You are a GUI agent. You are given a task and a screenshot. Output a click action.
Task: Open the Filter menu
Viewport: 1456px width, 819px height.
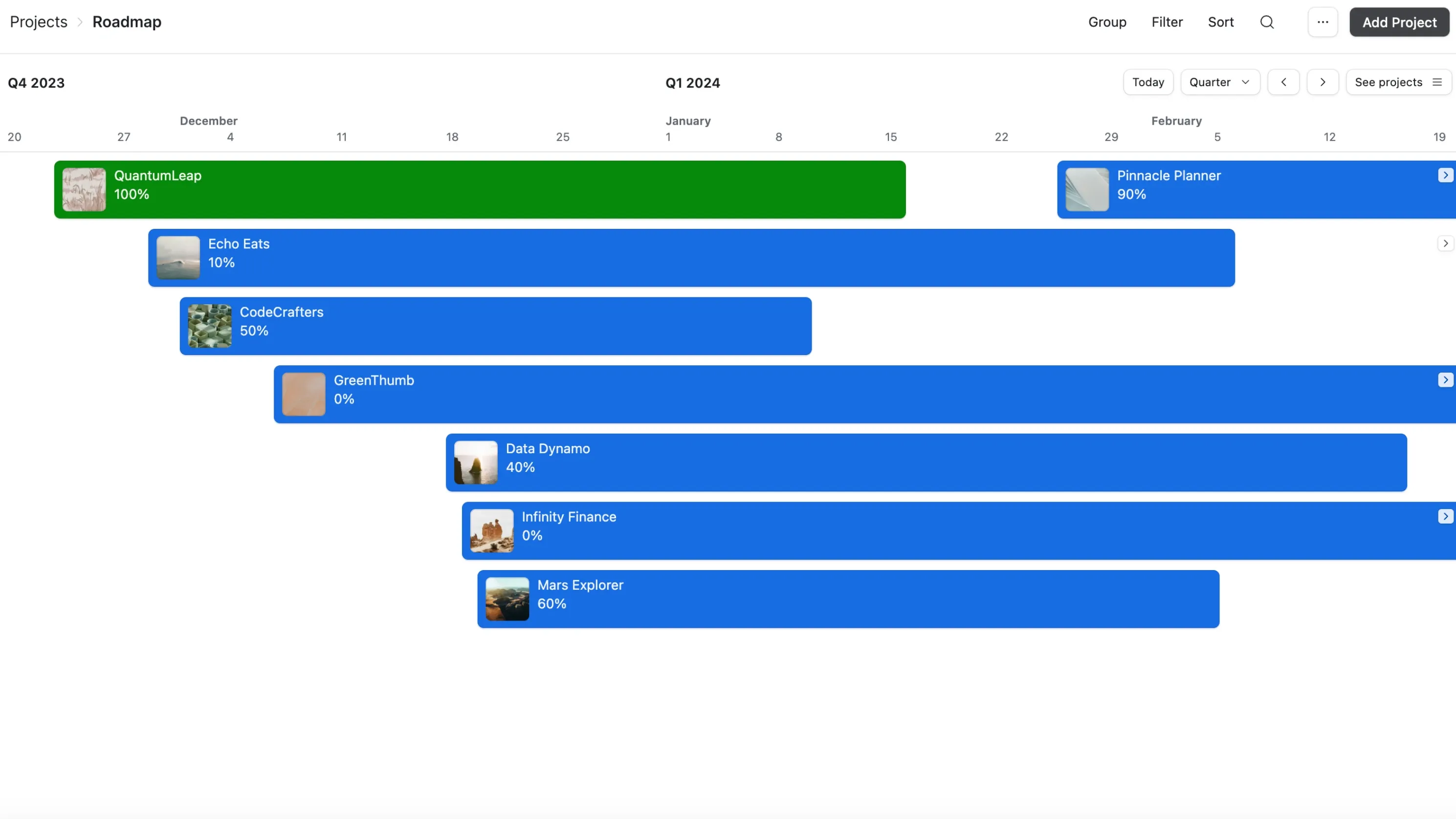click(1167, 22)
